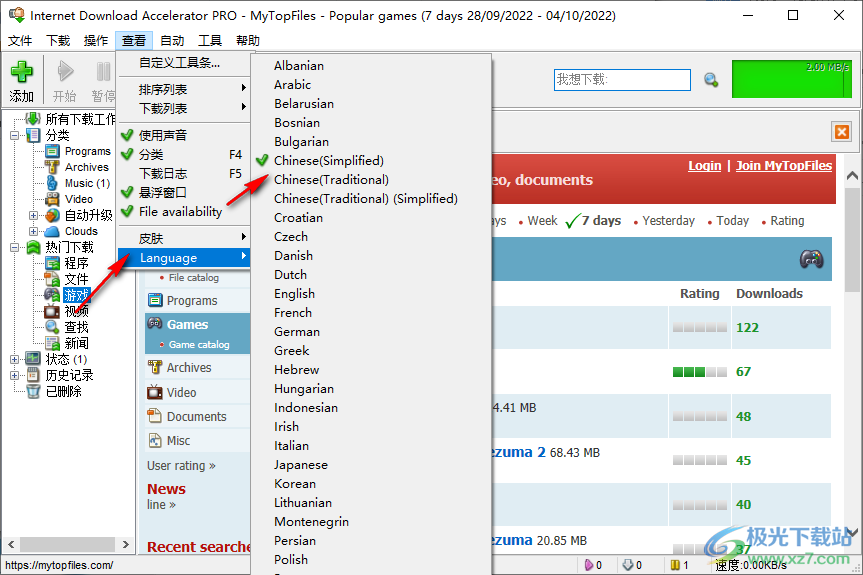The height and width of the screenshot is (575, 863).
Task: Collapse the 分类 tree node
Action: point(15,135)
